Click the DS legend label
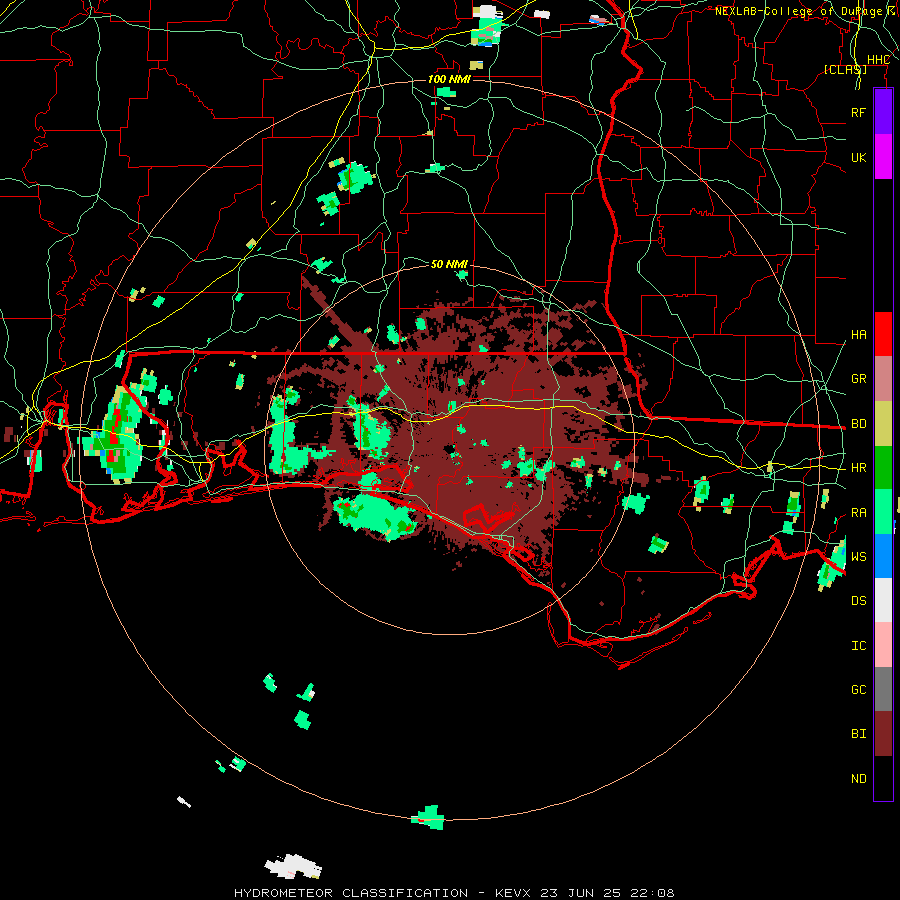Viewport: 900px width, 900px height. click(x=858, y=600)
